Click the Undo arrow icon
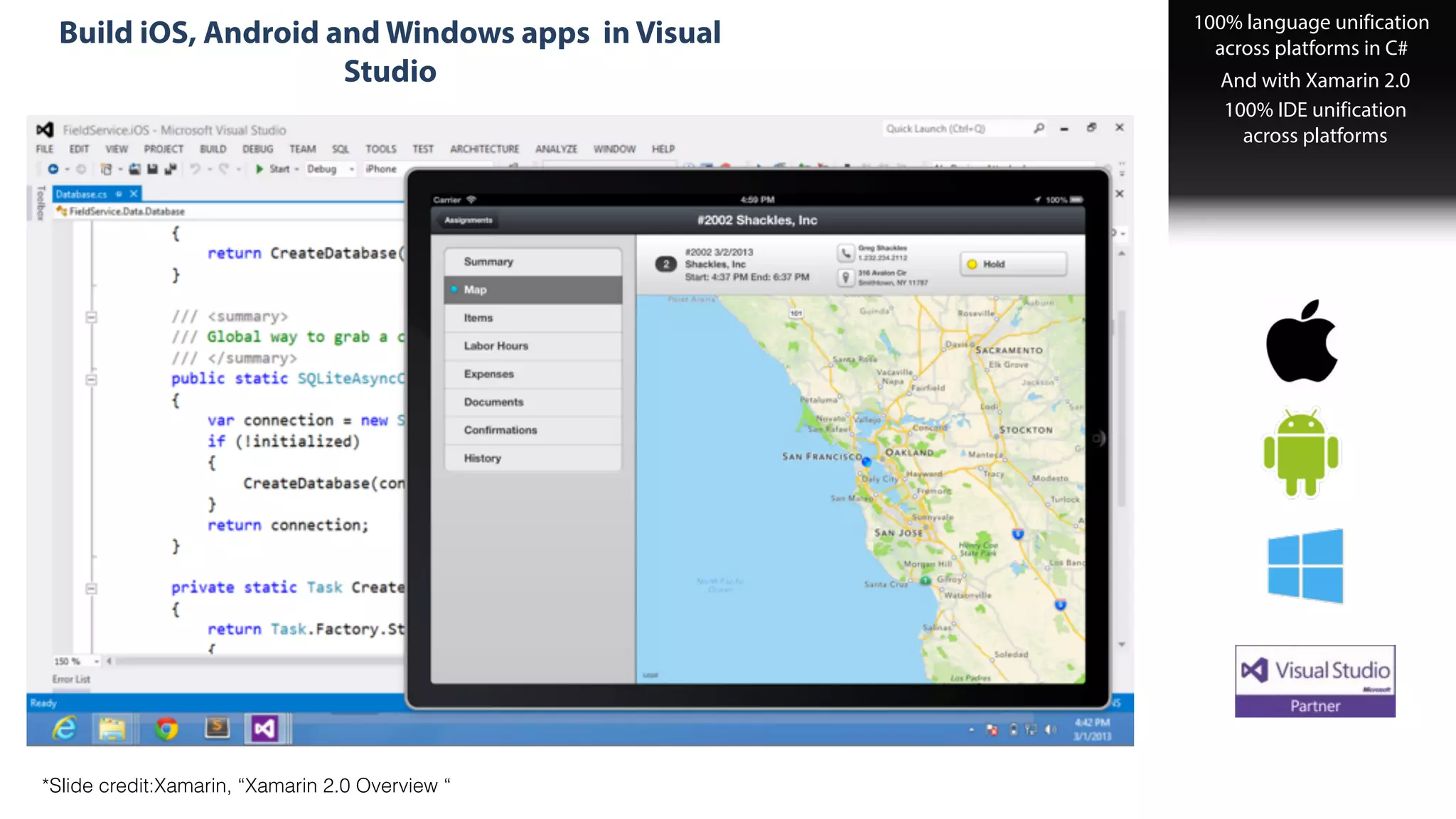 point(194,168)
